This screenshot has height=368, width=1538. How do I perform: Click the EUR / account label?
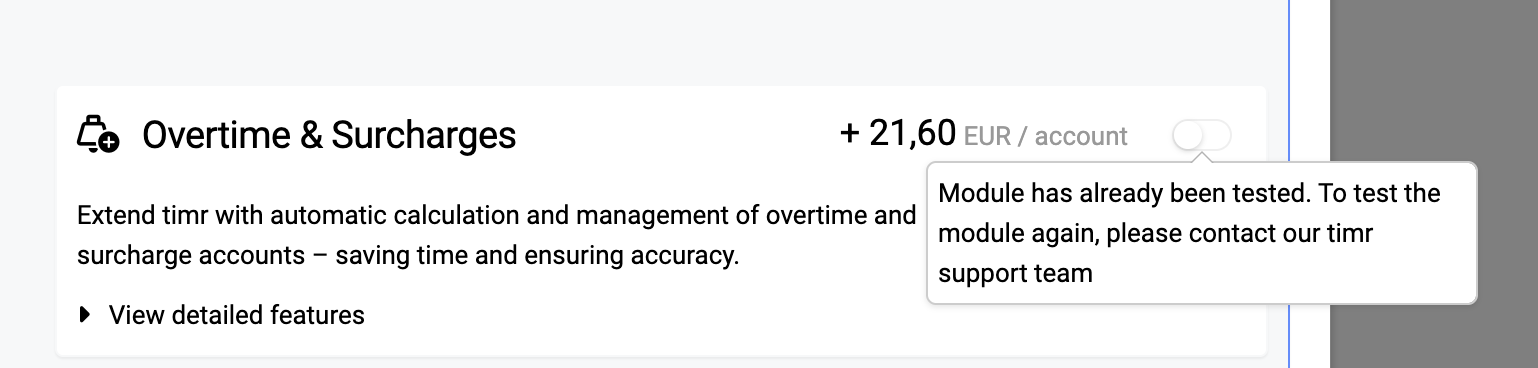[x=1045, y=136]
